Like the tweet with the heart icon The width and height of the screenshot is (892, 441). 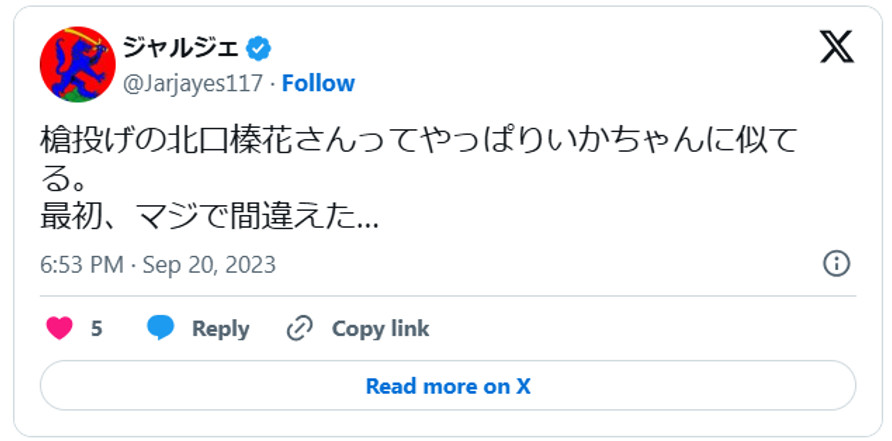point(60,328)
